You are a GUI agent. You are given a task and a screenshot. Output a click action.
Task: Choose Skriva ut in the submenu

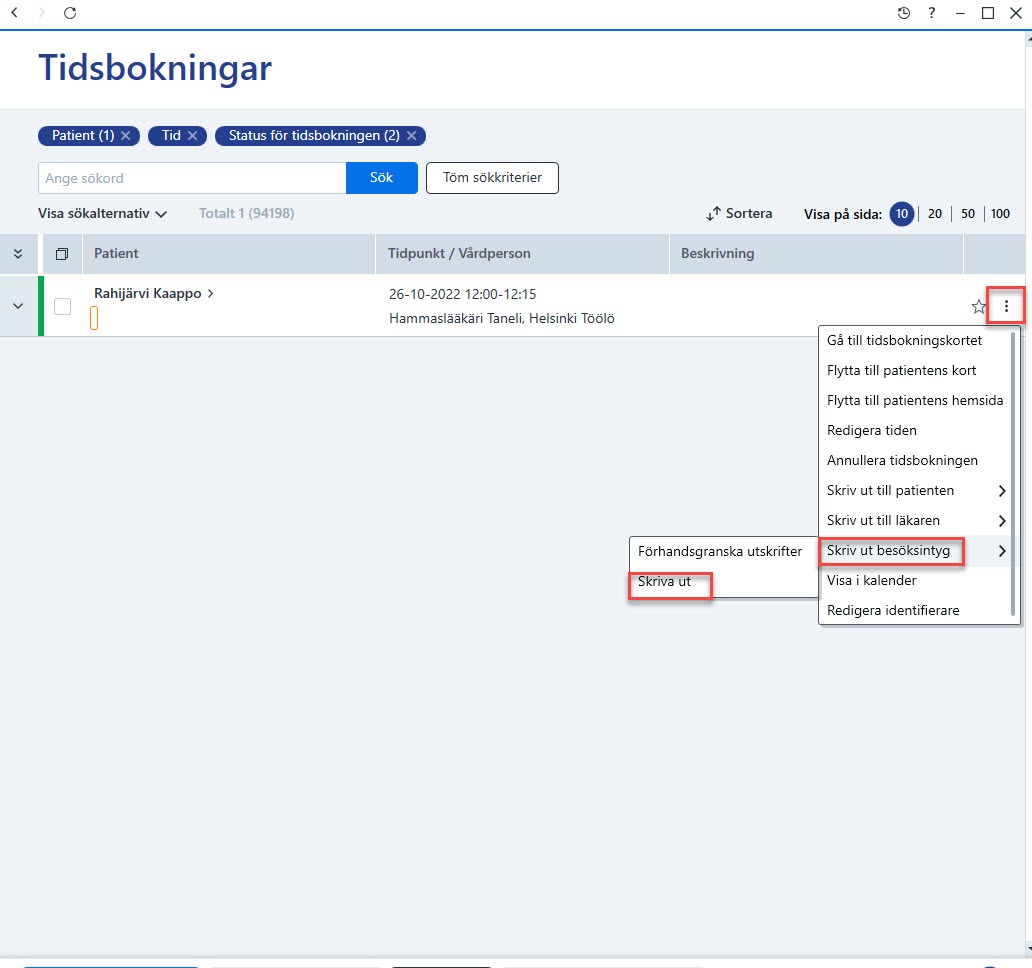[x=664, y=582]
